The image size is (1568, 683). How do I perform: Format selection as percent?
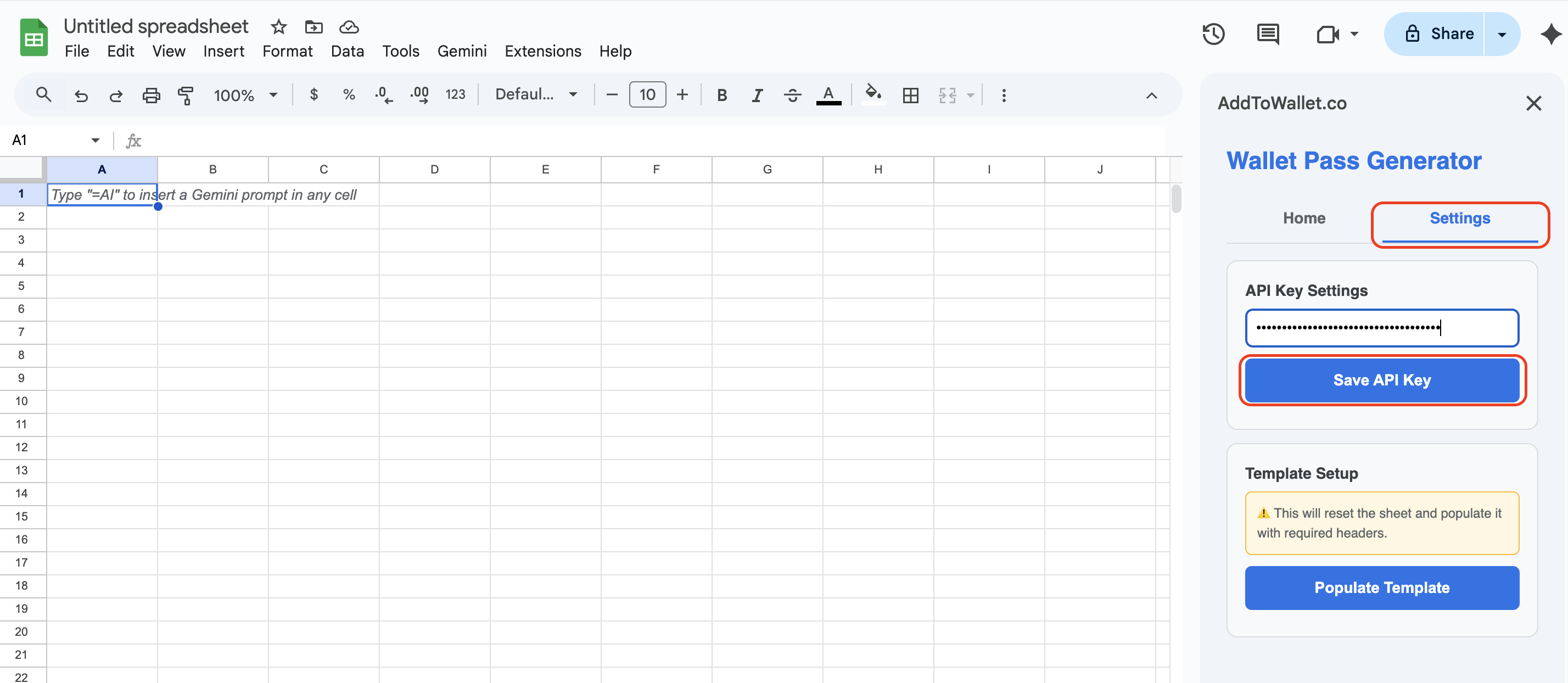[x=349, y=95]
